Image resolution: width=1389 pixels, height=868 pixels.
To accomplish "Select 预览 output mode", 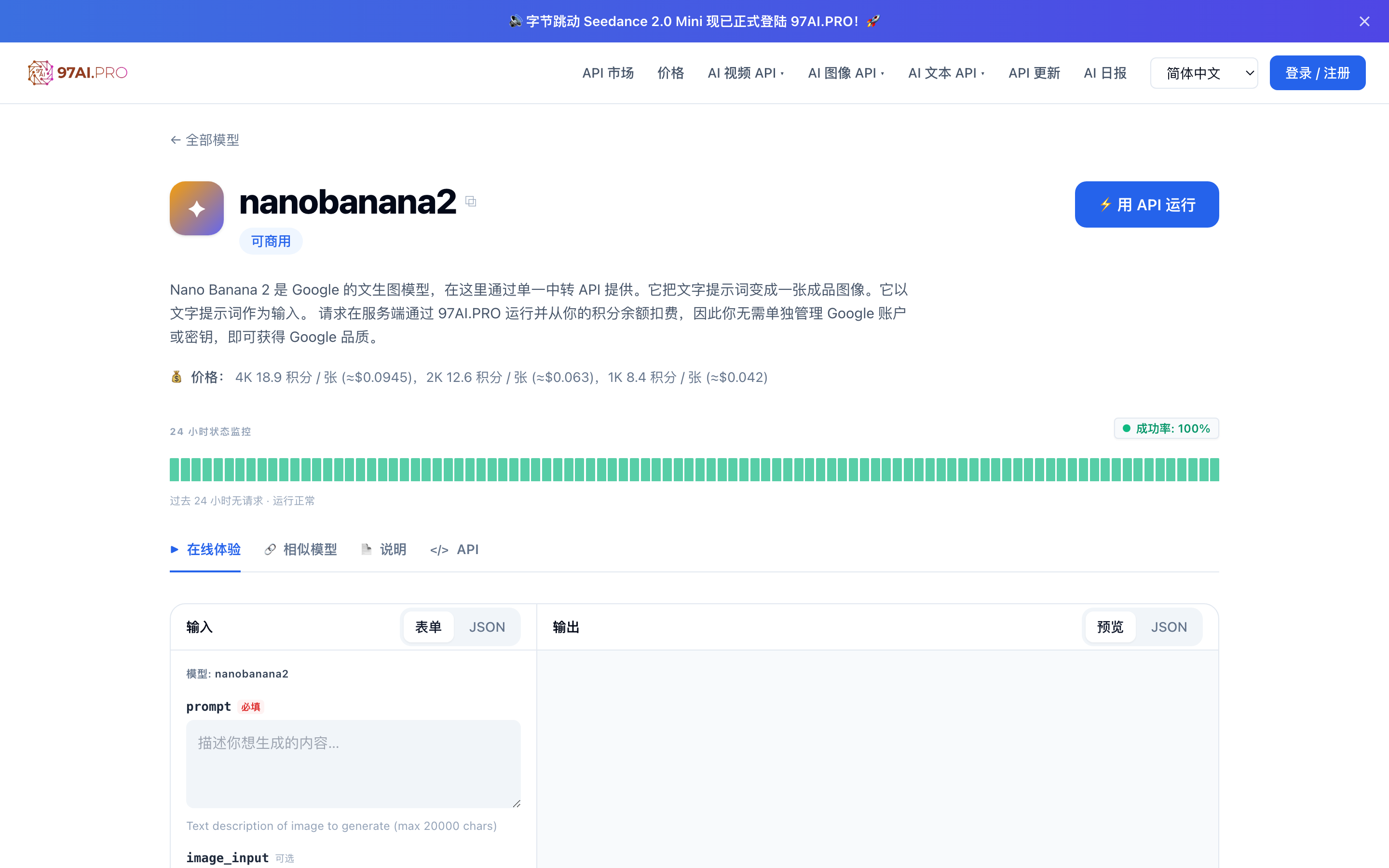I will [1110, 627].
